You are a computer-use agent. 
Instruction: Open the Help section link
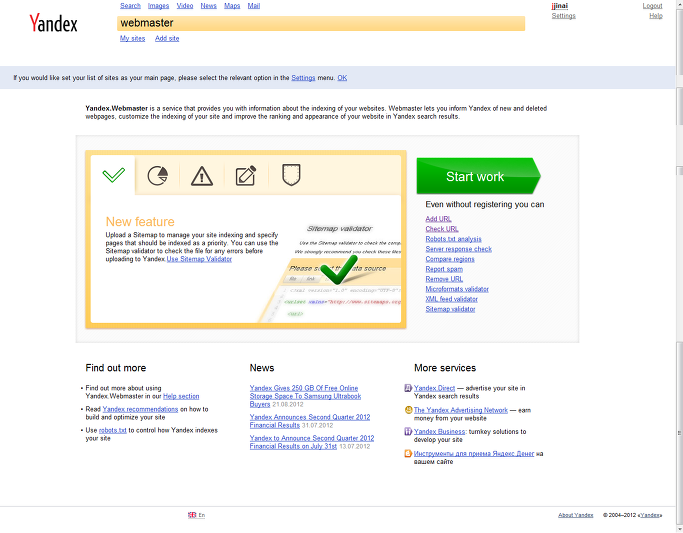tap(181, 396)
